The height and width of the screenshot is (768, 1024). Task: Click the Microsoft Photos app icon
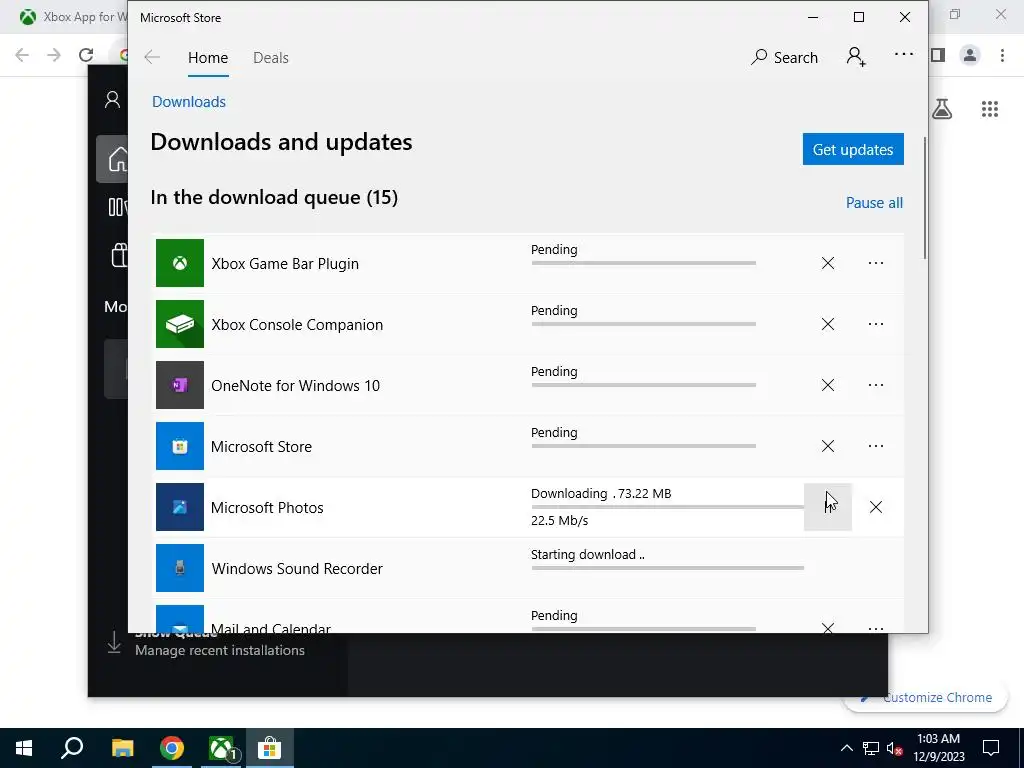coord(180,507)
